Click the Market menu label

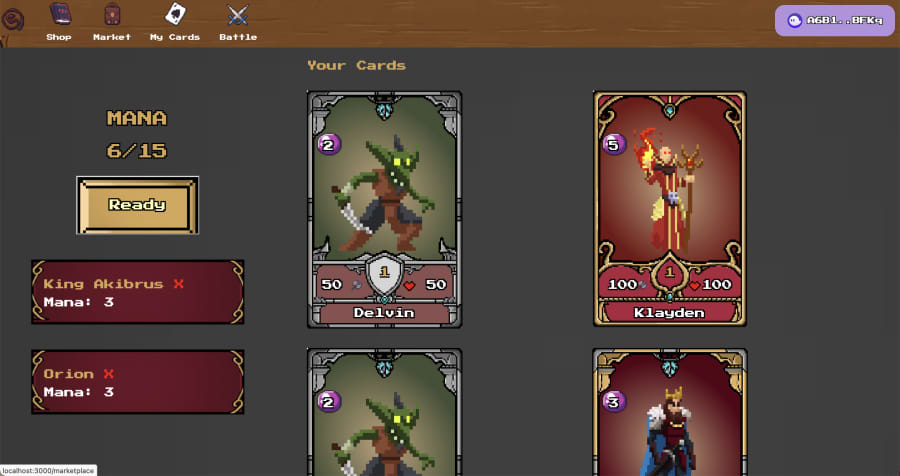point(112,37)
